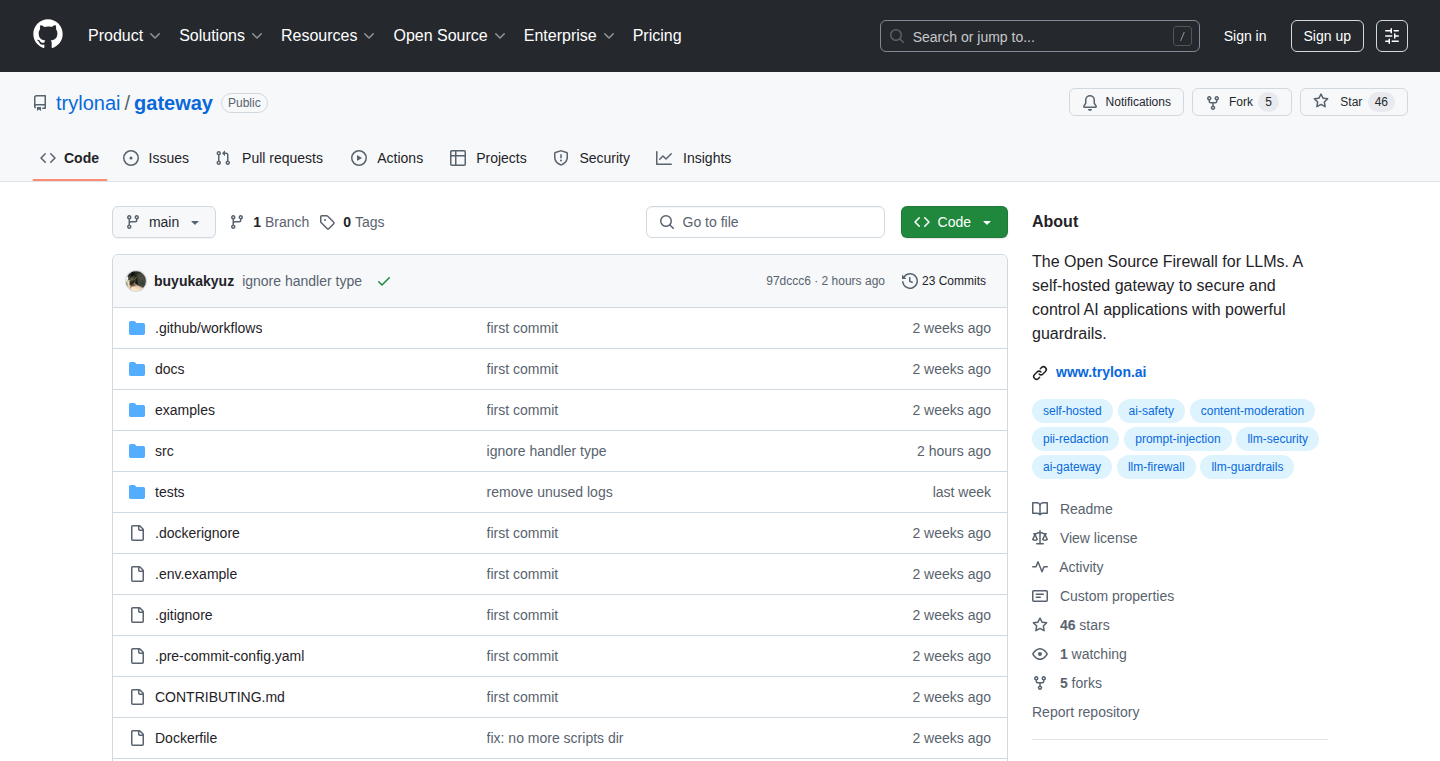The height and width of the screenshot is (761, 1440).
Task: Select the Code tab
Action: 70,158
